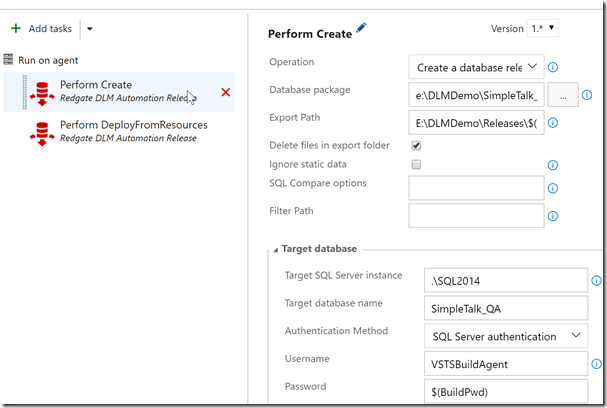Open the Operation dropdown

coord(476,67)
